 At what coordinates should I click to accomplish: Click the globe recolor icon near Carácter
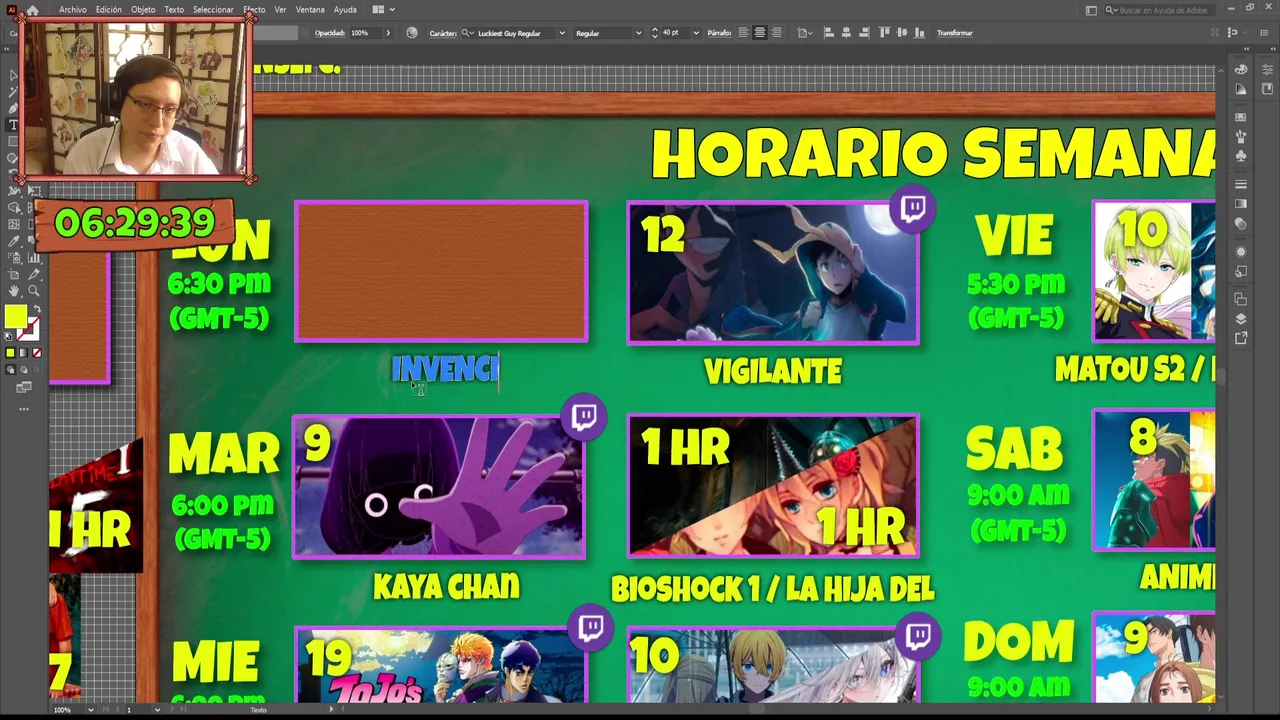(412, 33)
